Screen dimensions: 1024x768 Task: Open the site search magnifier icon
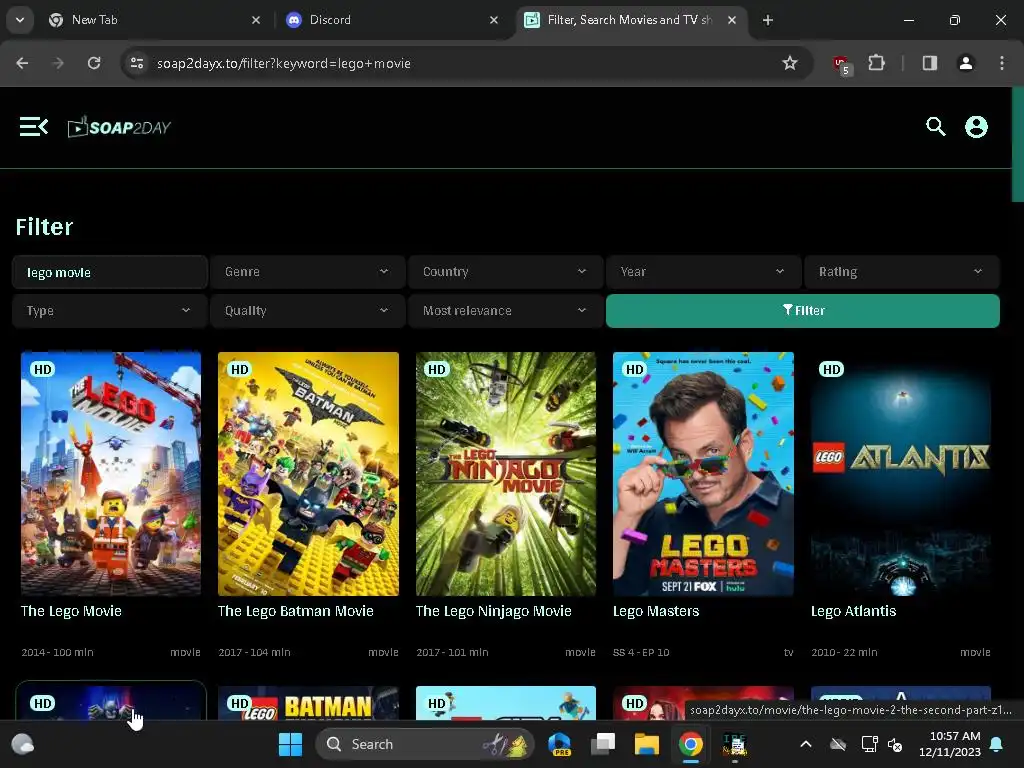click(x=935, y=127)
